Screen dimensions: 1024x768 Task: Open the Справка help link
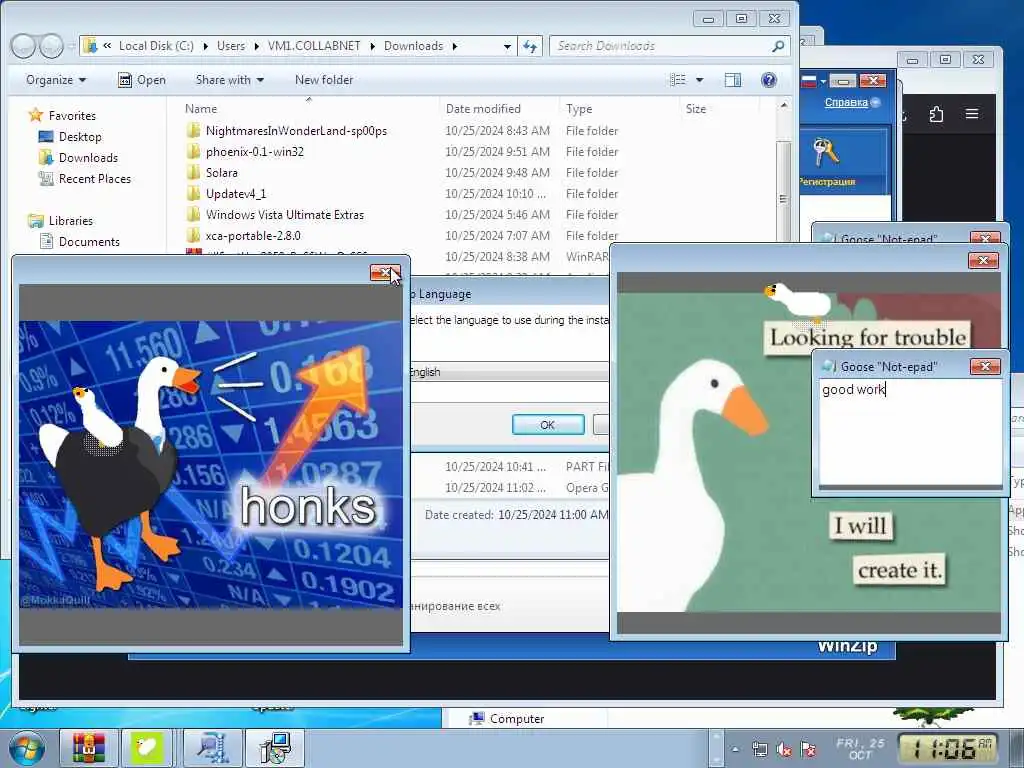click(x=846, y=103)
